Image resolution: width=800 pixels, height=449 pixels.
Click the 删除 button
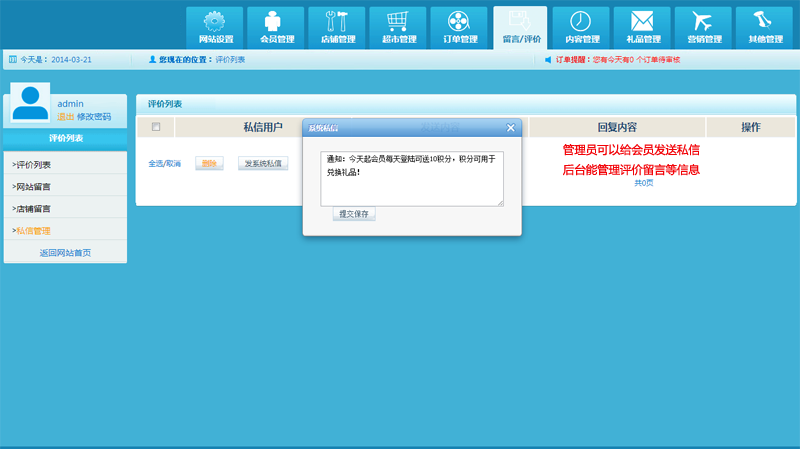(x=209, y=163)
